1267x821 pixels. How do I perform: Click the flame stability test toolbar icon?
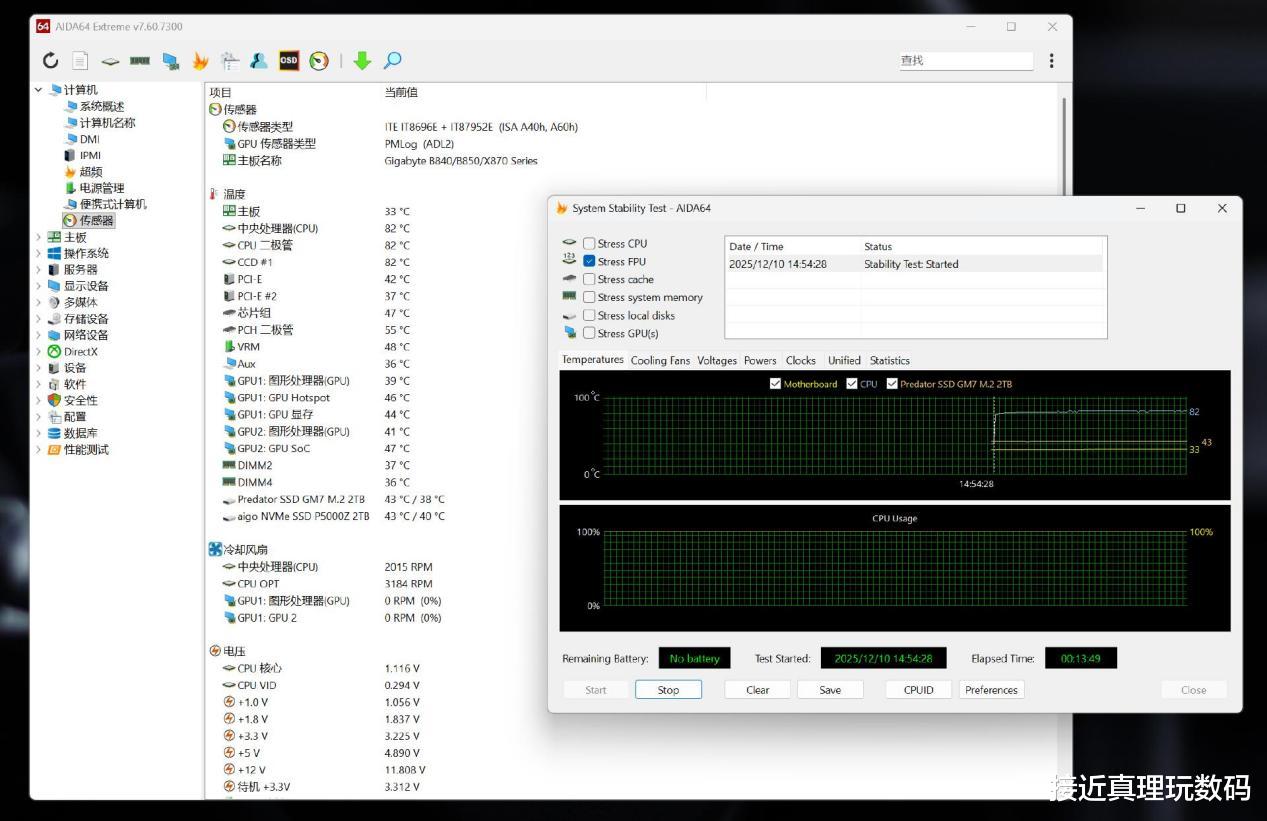coord(200,61)
